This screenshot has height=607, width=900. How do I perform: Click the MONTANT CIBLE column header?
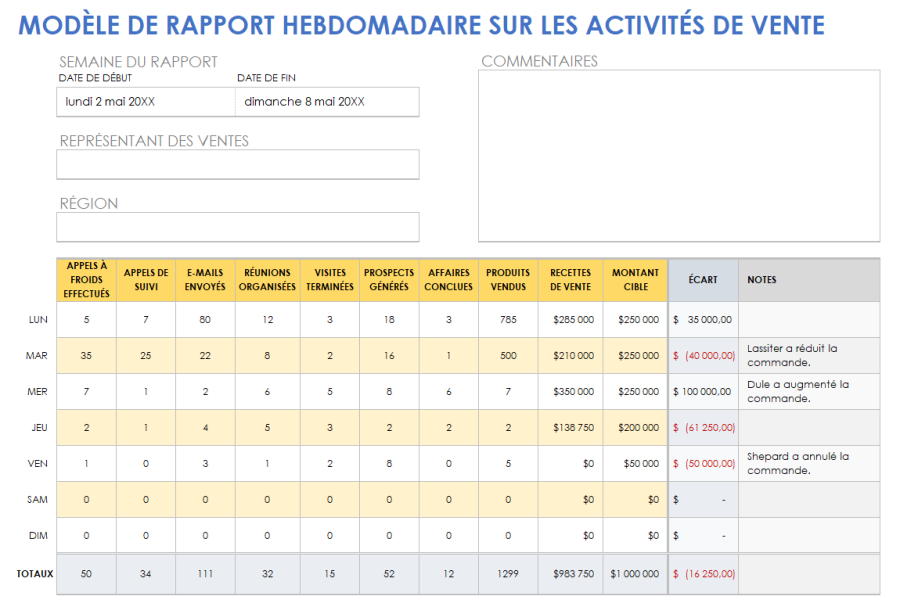(x=633, y=279)
